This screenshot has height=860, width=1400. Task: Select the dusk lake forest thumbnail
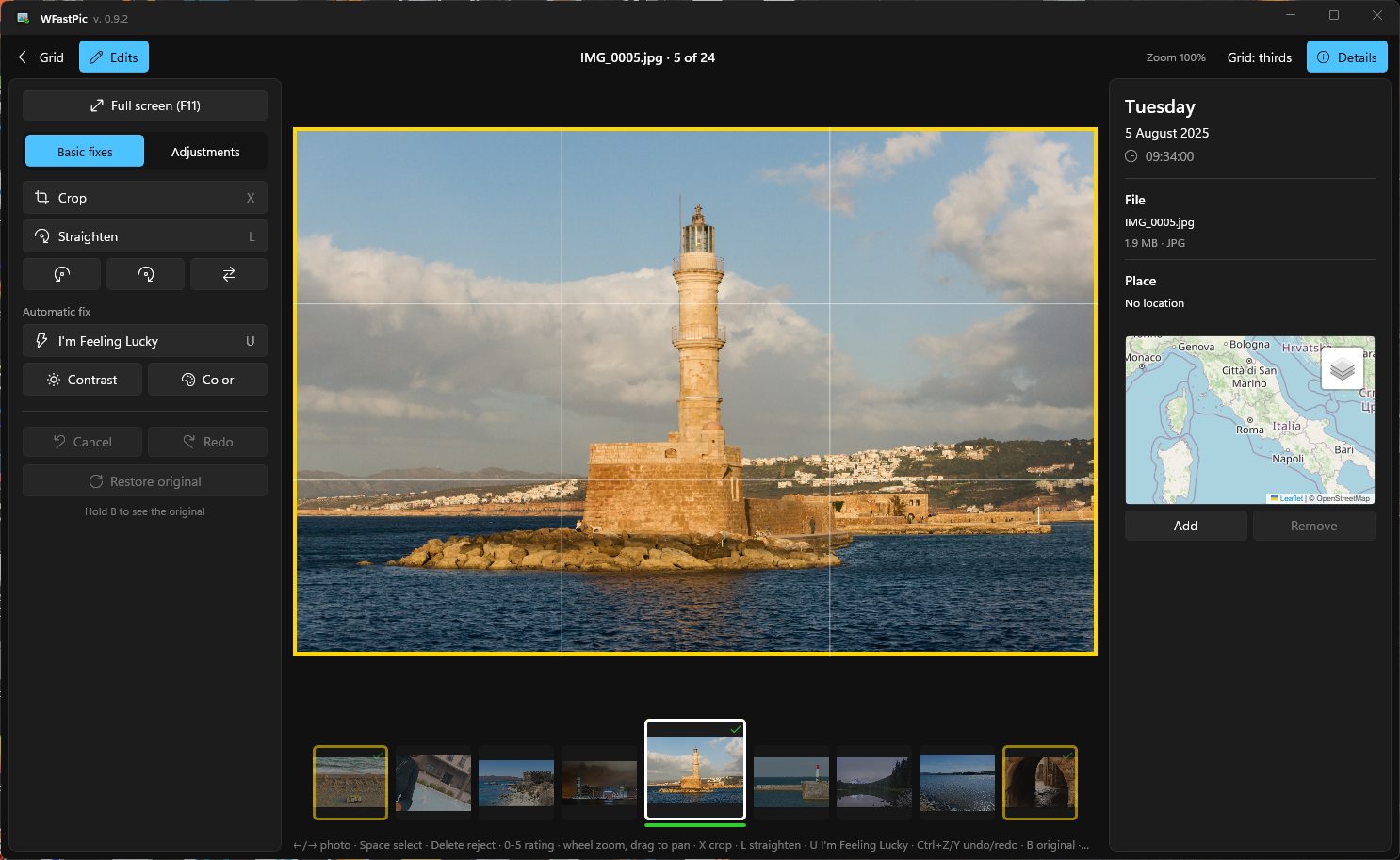pyautogui.click(x=874, y=781)
